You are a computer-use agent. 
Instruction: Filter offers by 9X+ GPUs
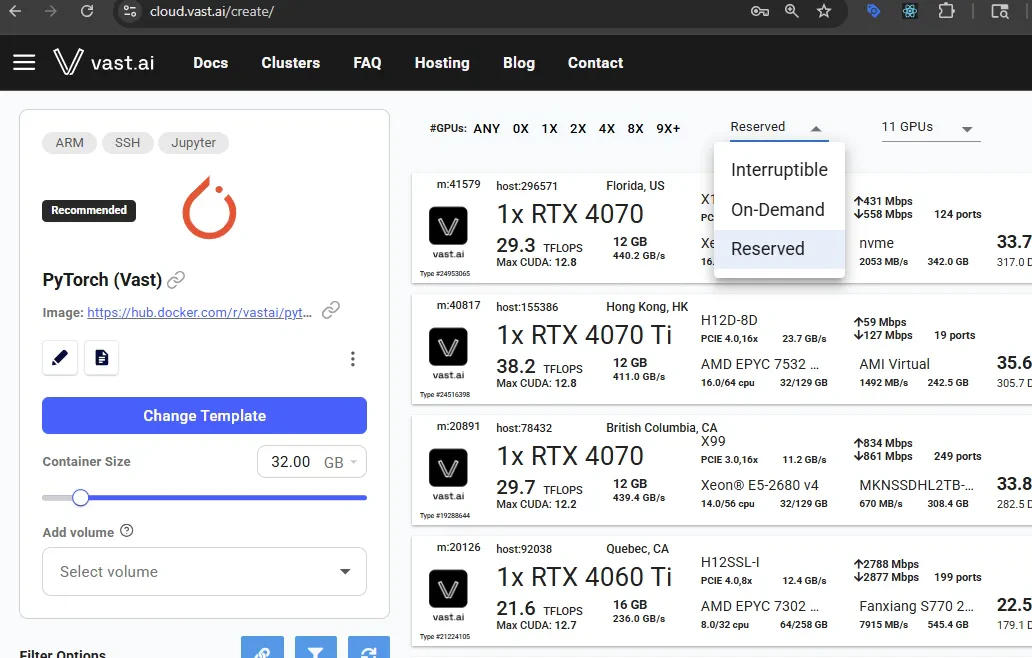(x=668, y=129)
